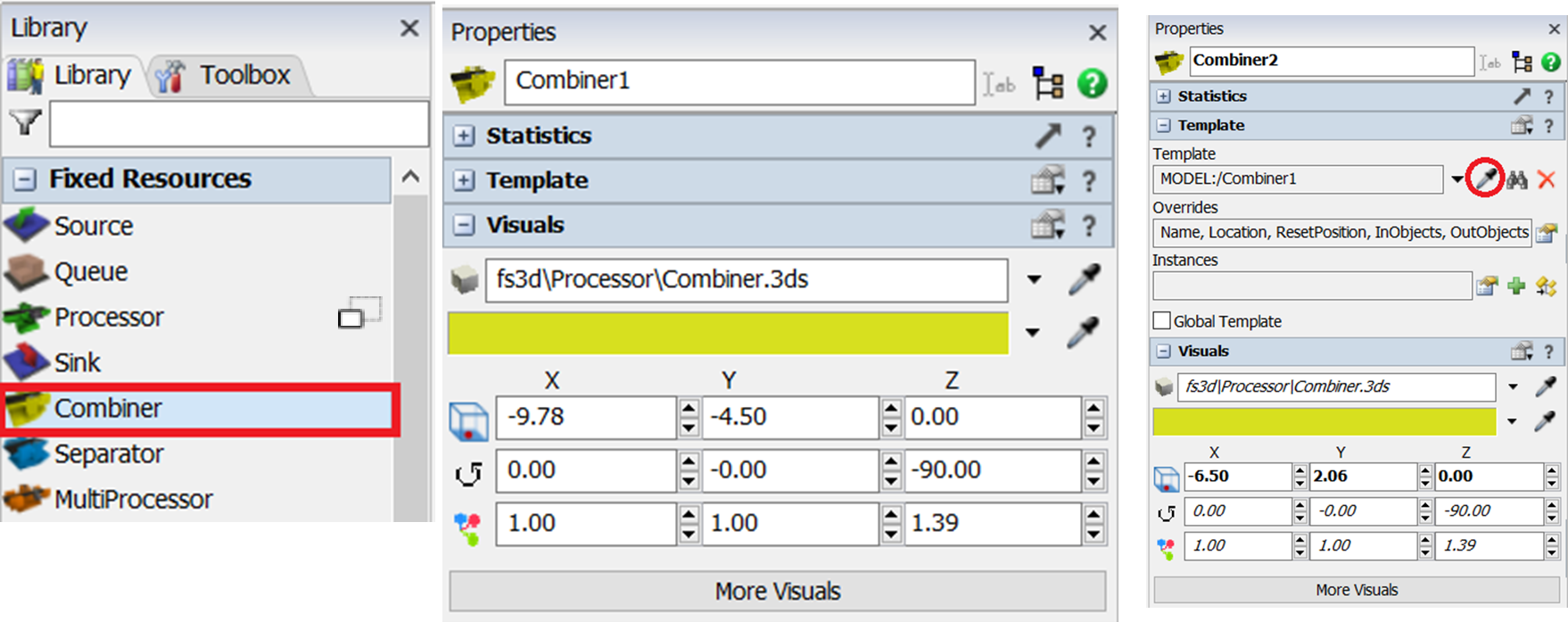1568x622 pixels.
Task: Open the Combiner1 color dropdown arrow
Action: [x=1033, y=333]
